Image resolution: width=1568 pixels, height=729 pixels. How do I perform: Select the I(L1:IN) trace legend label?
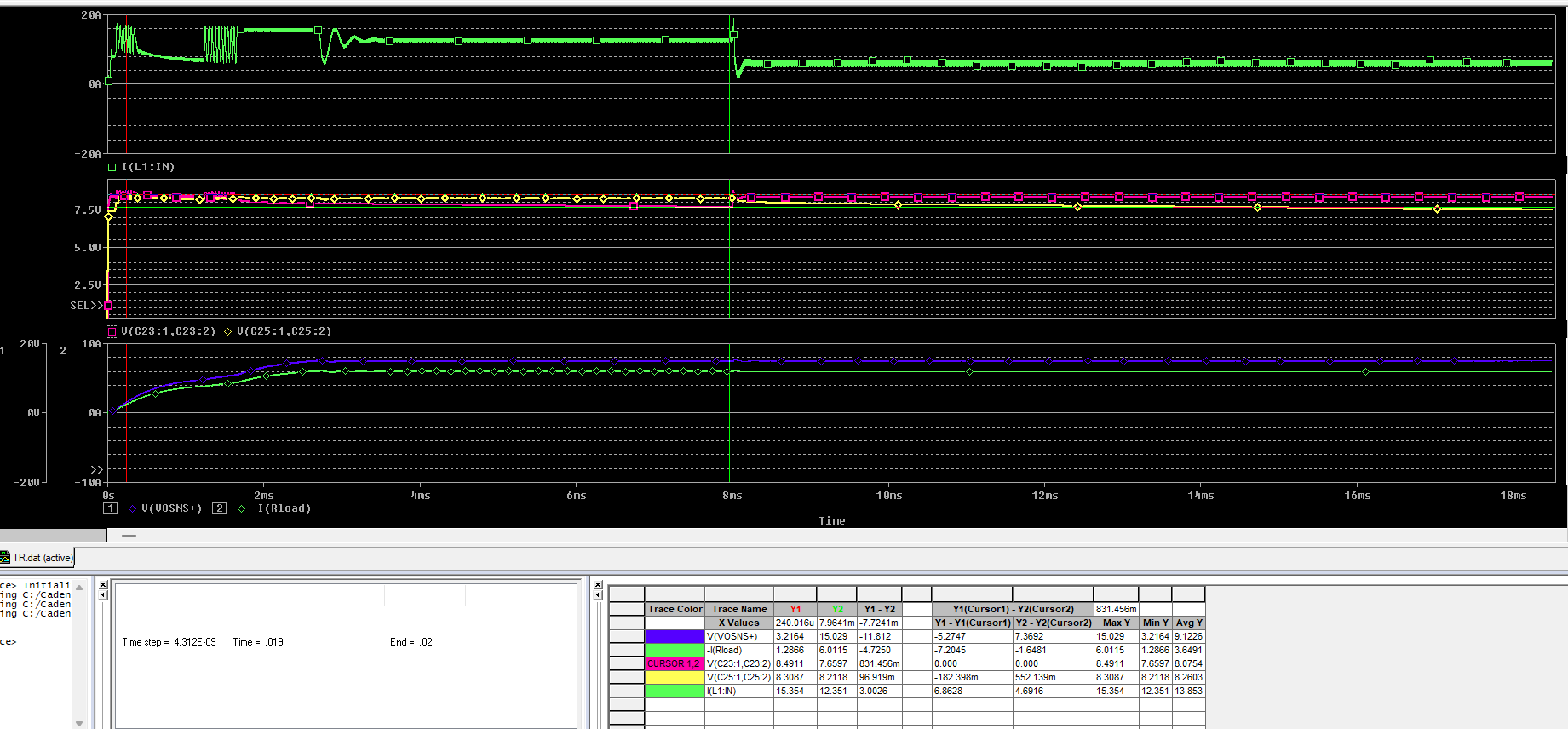(148, 167)
